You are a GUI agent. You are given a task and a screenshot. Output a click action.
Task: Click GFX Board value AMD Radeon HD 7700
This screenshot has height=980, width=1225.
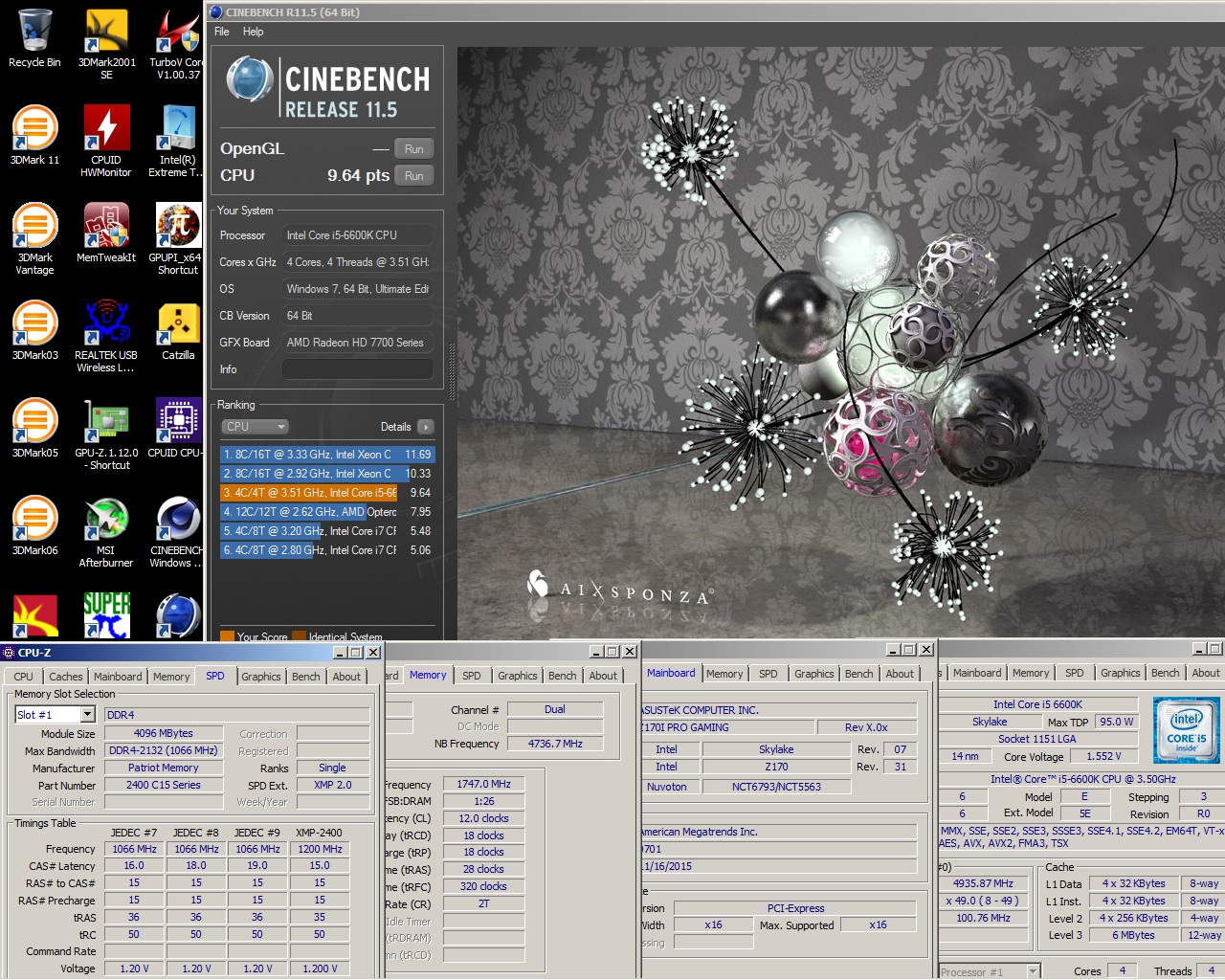(358, 343)
